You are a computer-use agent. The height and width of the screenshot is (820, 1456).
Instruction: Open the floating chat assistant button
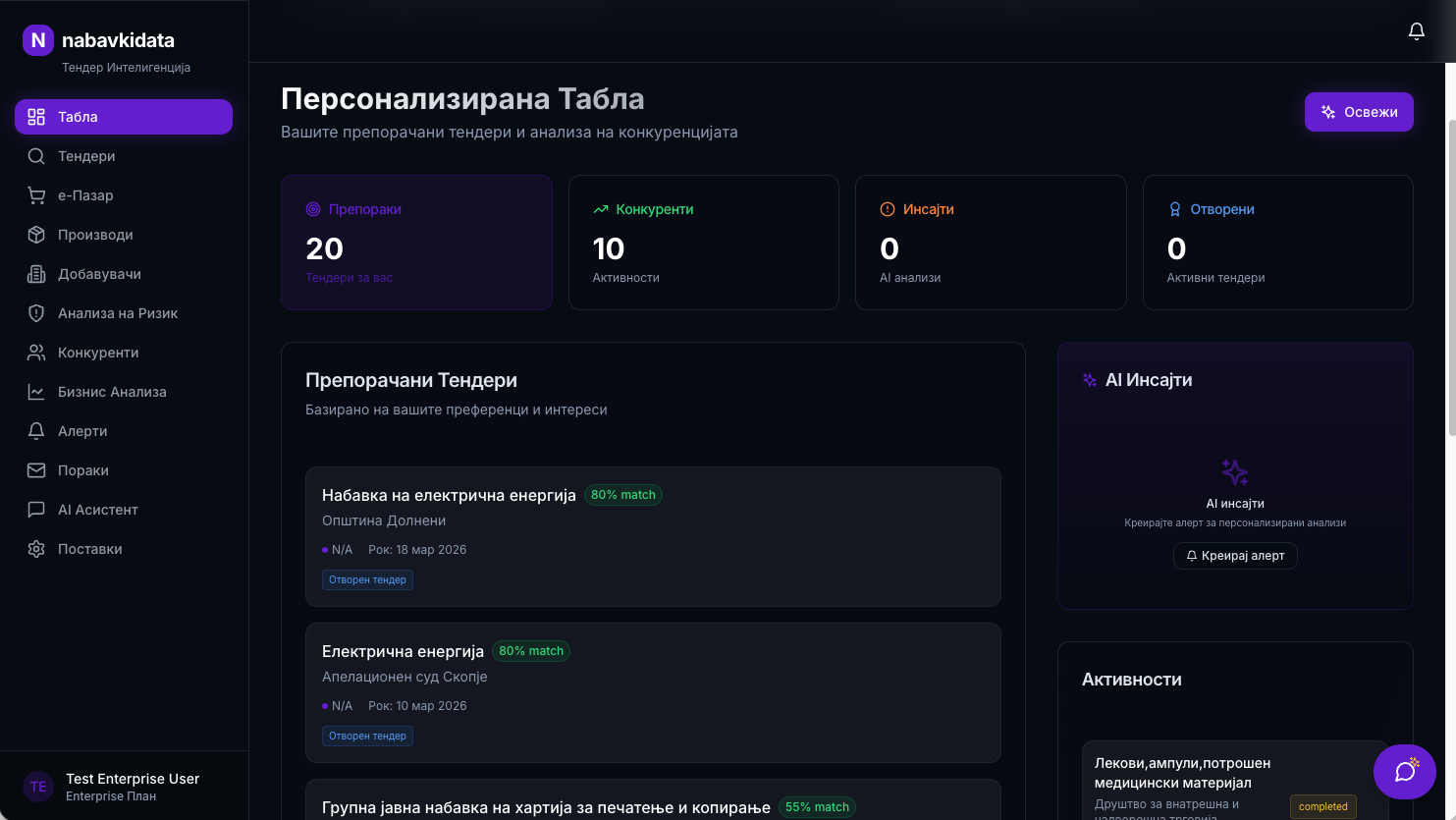[1405, 772]
